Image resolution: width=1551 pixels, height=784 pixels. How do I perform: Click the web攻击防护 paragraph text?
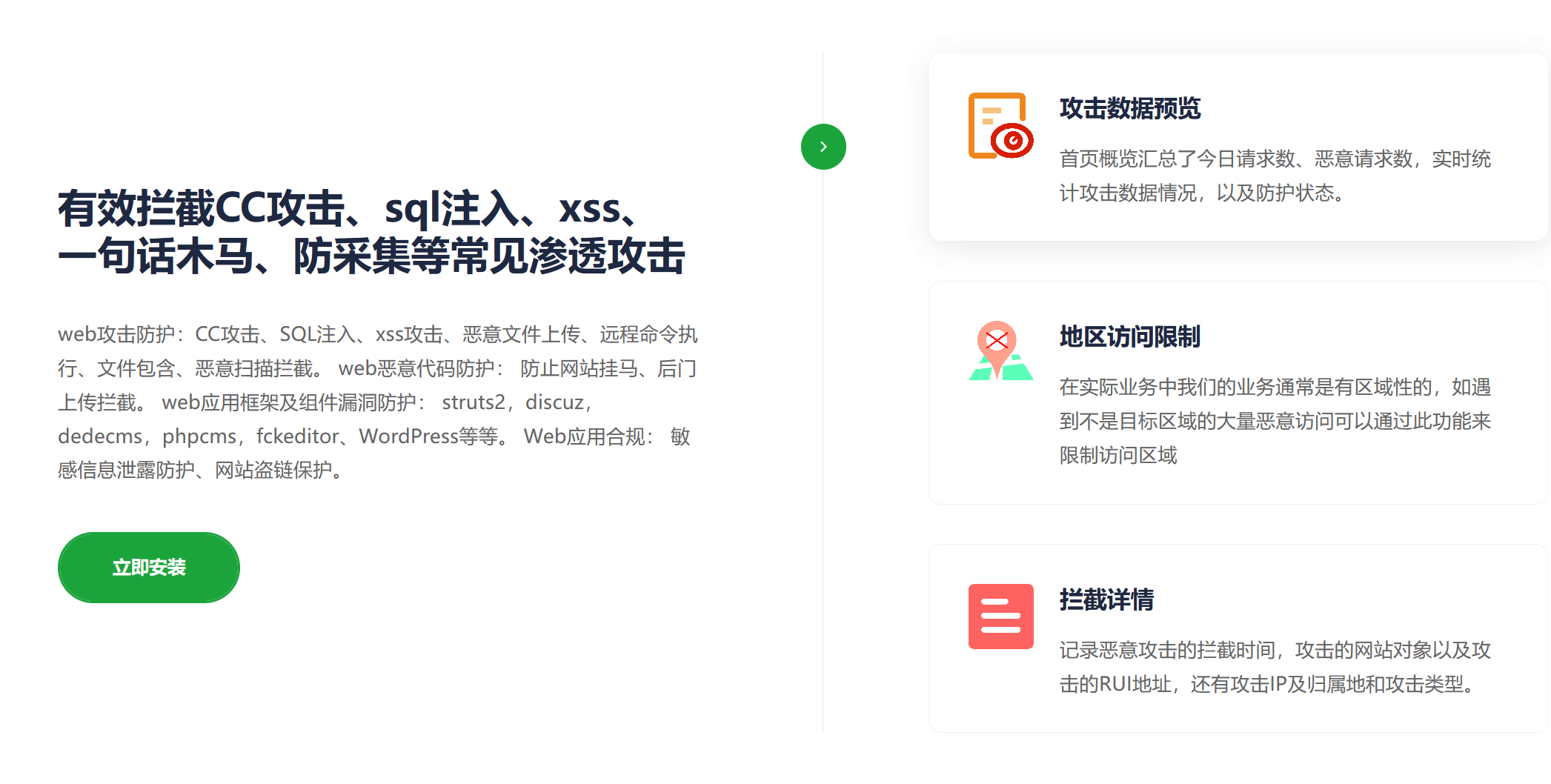(378, 402)
